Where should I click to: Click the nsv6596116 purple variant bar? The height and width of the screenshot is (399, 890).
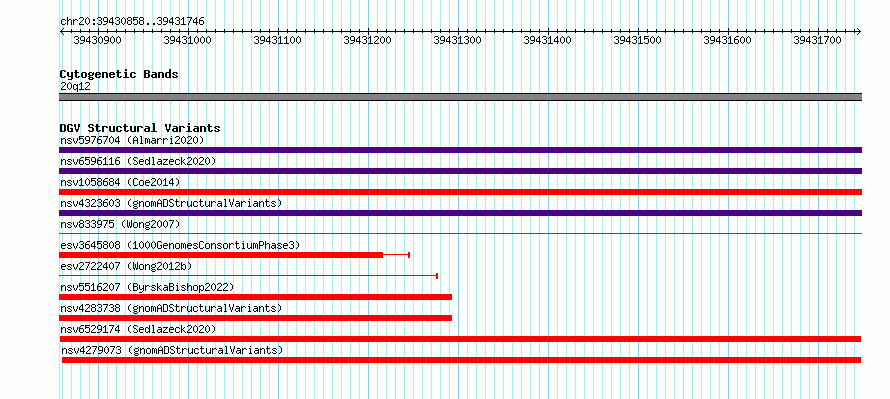click(460, 171)
